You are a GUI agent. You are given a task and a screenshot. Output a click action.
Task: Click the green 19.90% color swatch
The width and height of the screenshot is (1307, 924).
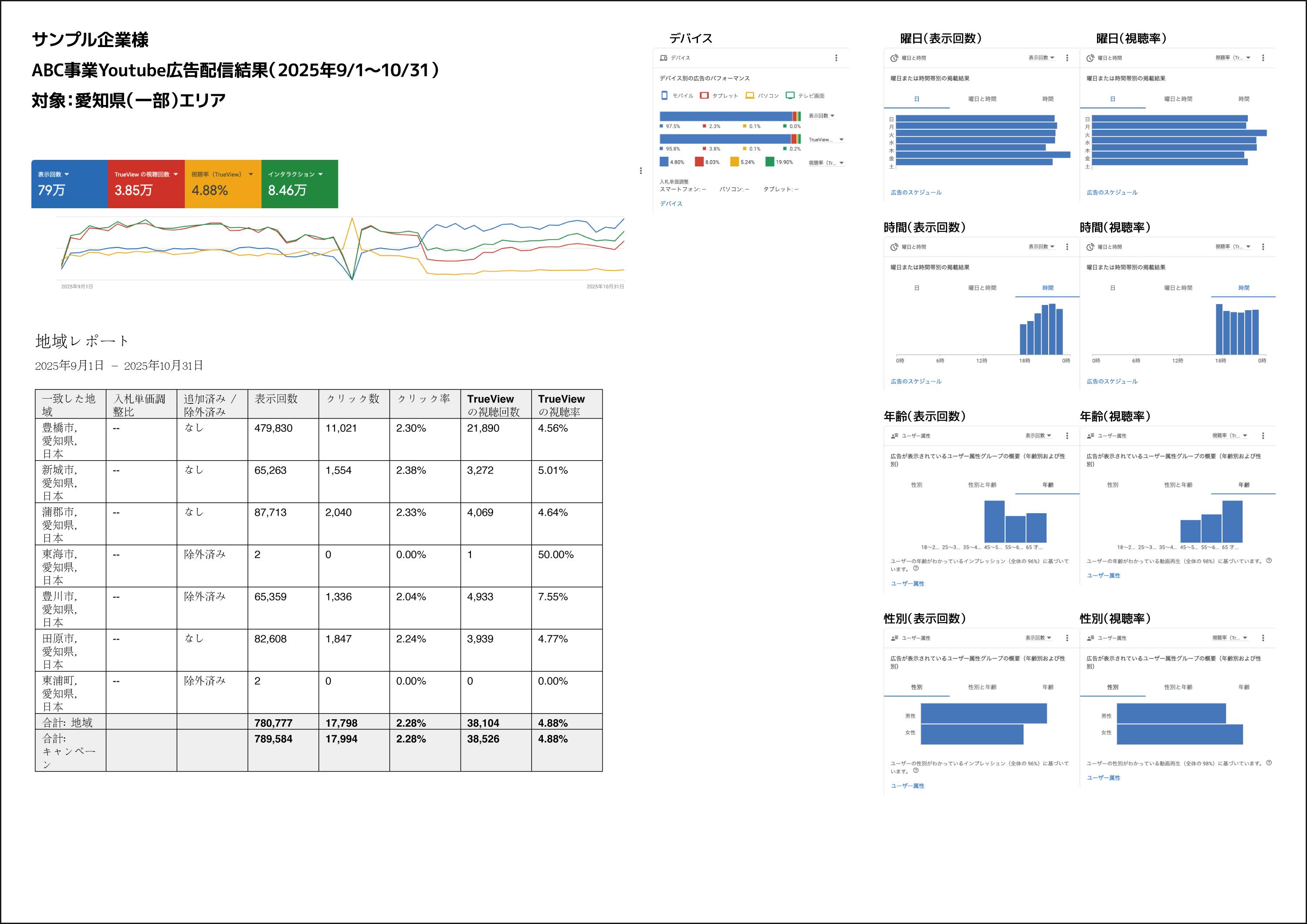click(770, 162)
